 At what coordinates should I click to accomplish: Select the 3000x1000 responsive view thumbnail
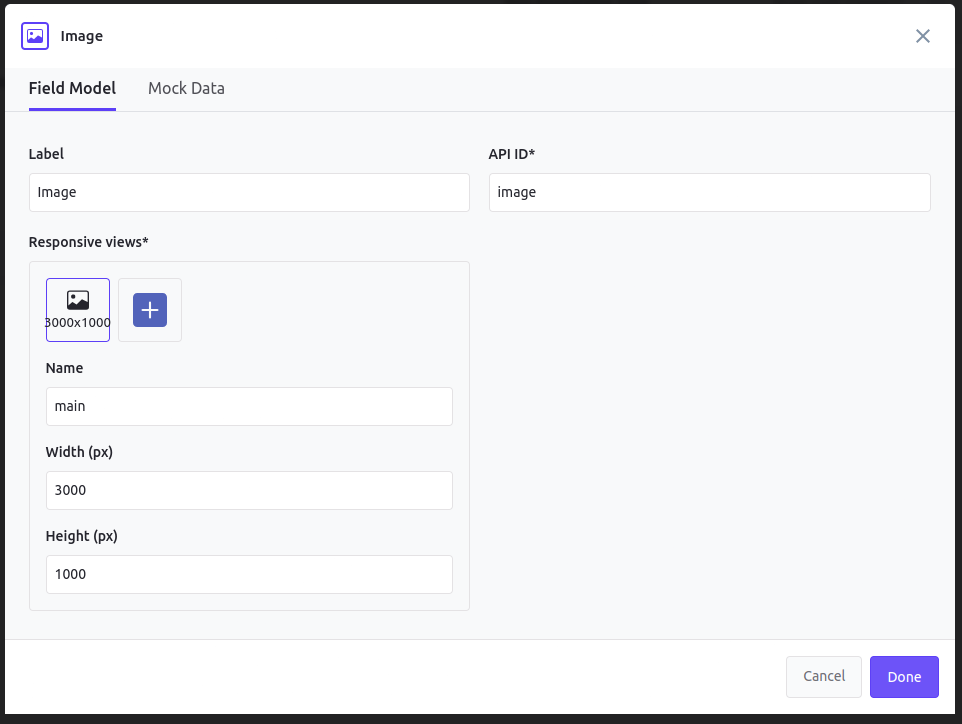pyautogui.click(x=78, y=310)
